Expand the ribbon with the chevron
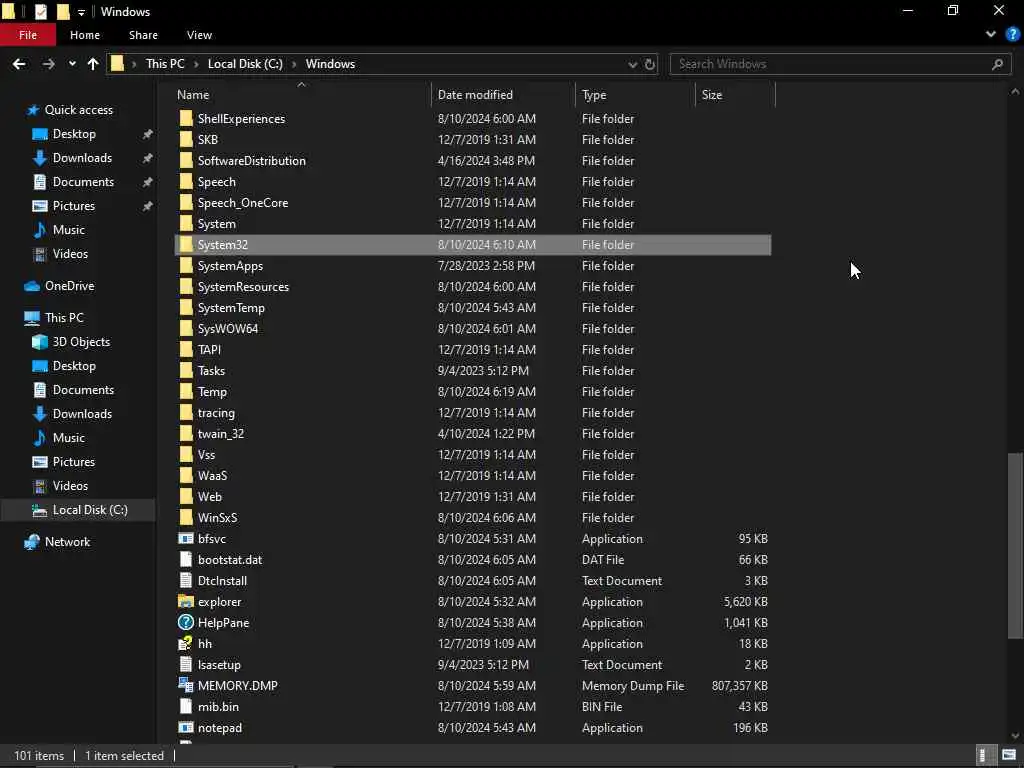Screen dimensions: 1024x768 point(991,35)
